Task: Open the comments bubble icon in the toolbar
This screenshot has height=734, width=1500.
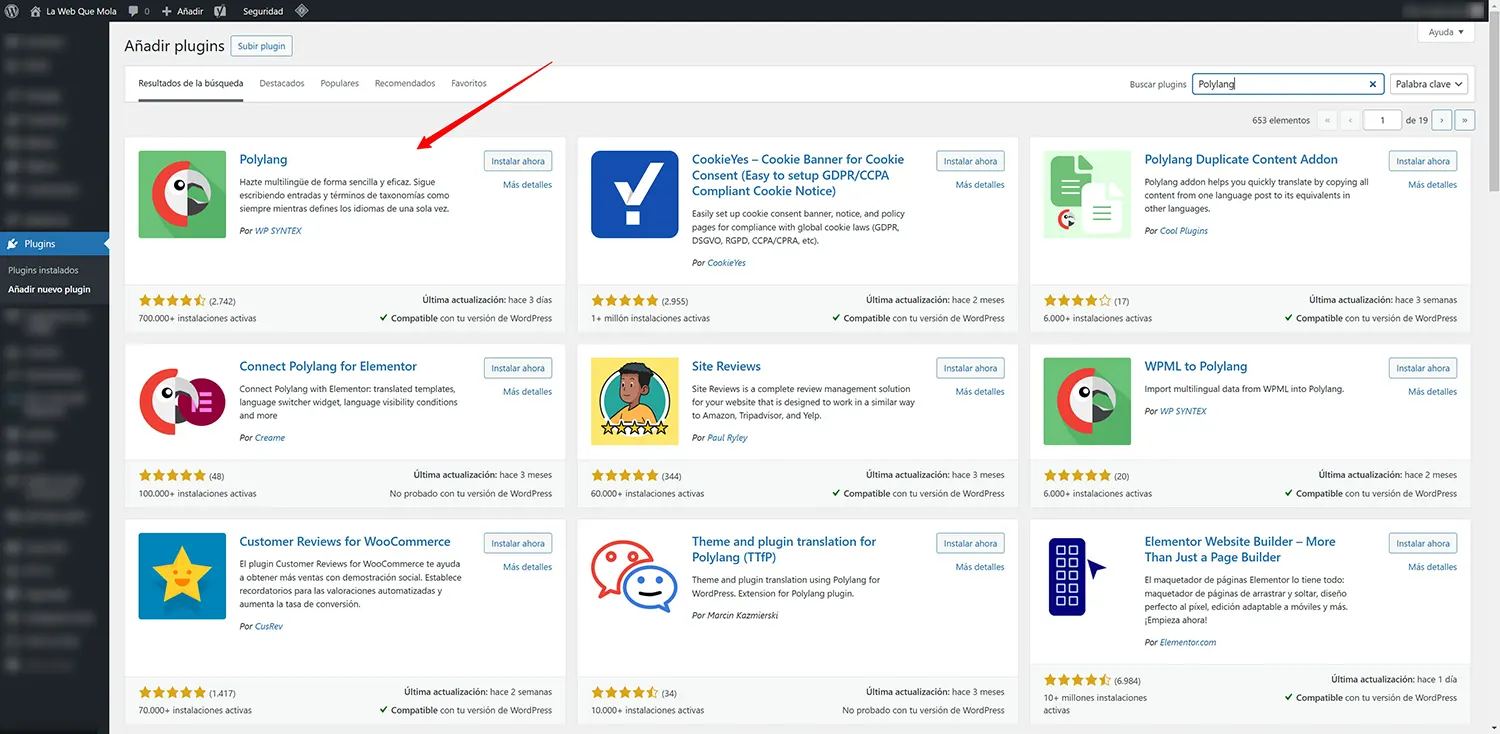Action: point(132,11)
